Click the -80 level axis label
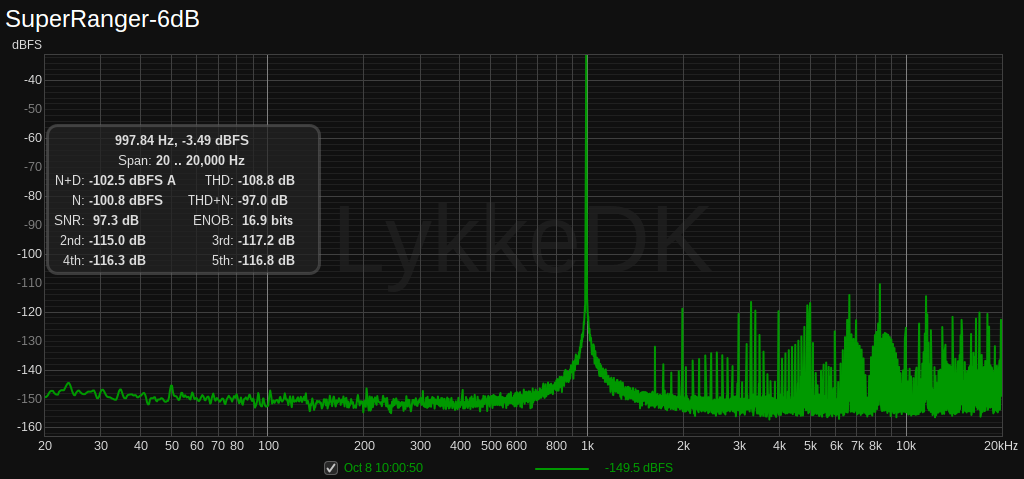 click(x=33, y=195)
